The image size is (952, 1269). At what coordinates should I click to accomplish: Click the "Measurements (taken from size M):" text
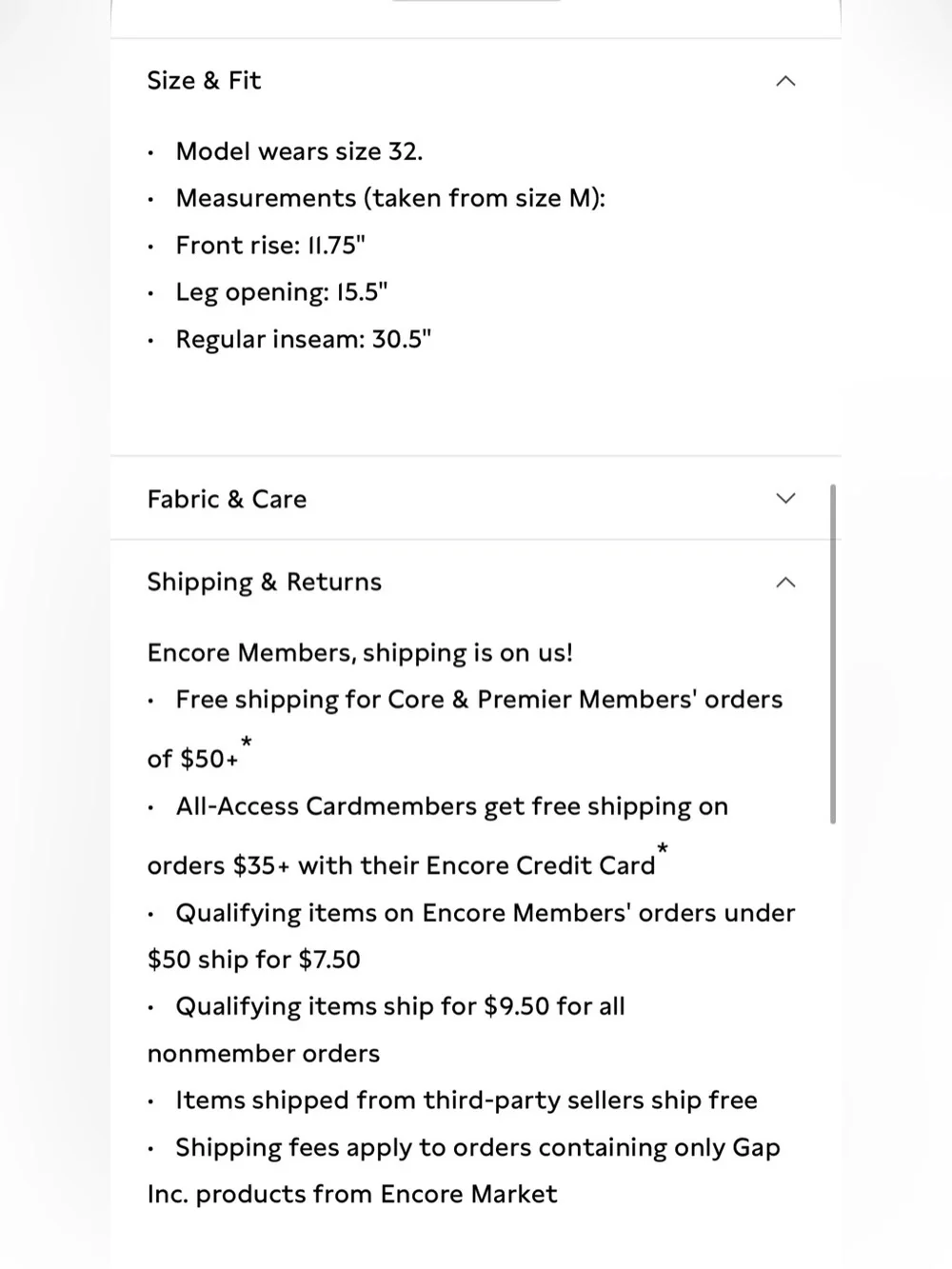click(x=390, y=198)
